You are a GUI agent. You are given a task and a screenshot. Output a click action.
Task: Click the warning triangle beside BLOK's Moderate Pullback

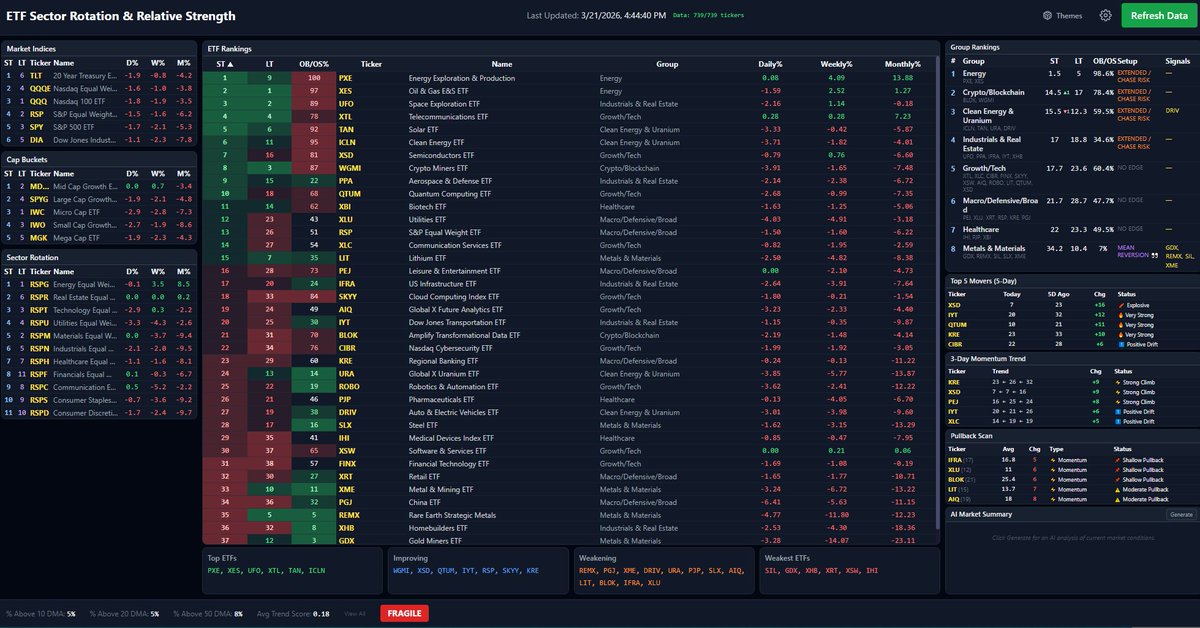[1117, 480]
